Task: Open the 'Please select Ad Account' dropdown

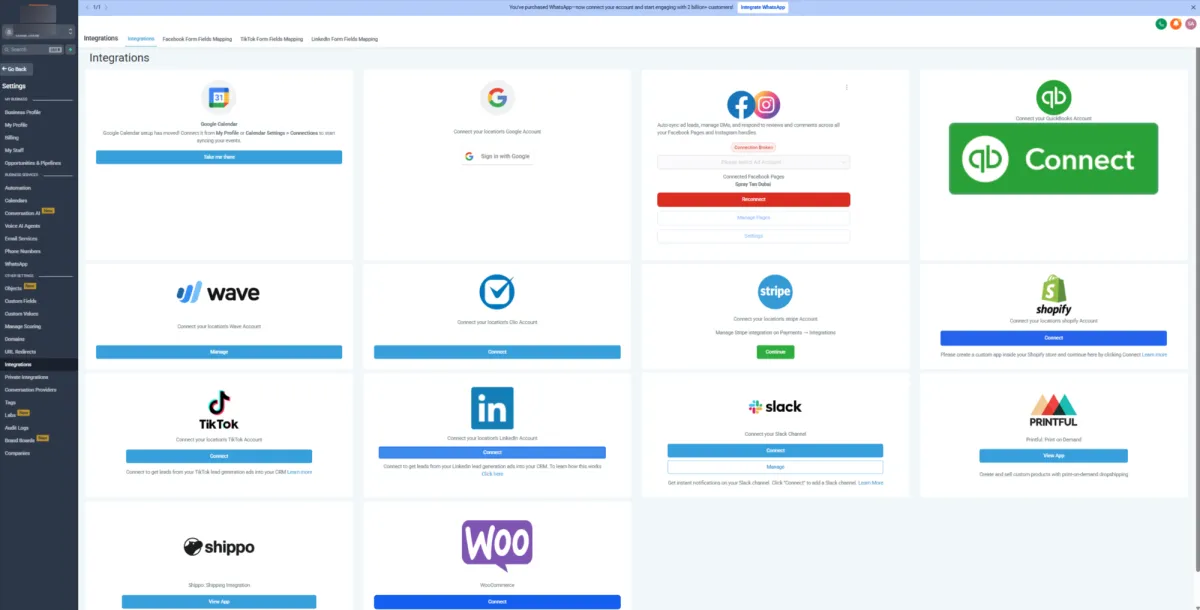Action: (x=753, y=162)
